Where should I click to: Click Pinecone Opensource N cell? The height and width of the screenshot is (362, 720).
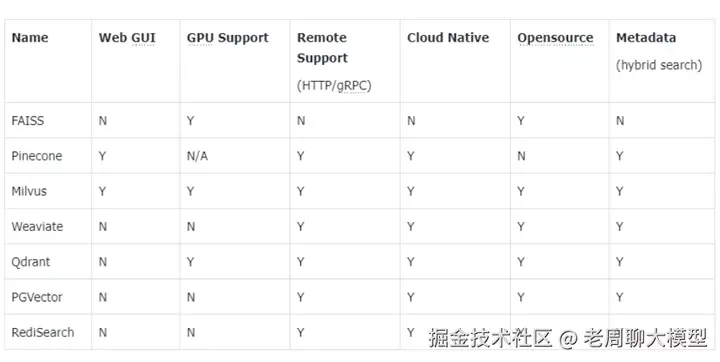click(521, 156)
